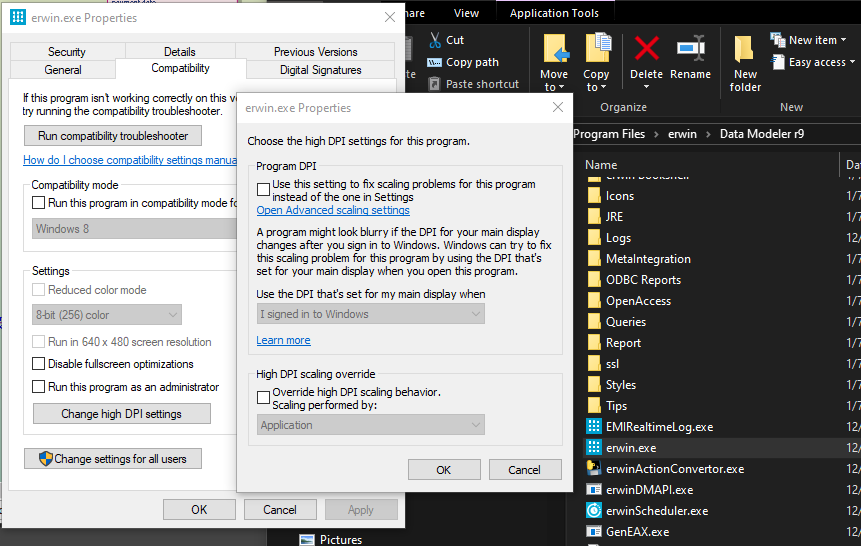This screenshot has height=546, width=861.
Task: Enable Use this setting to fix scaling problems
Action: (264, 190)
